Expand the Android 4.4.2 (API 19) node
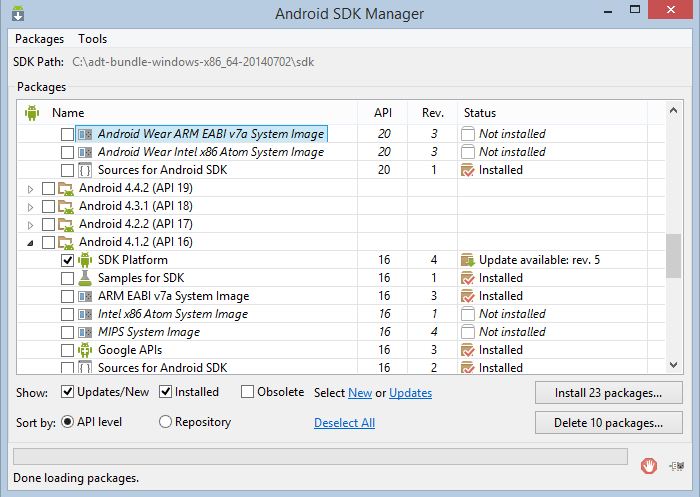This screenshot has height=497, width=700. [30, 188]
